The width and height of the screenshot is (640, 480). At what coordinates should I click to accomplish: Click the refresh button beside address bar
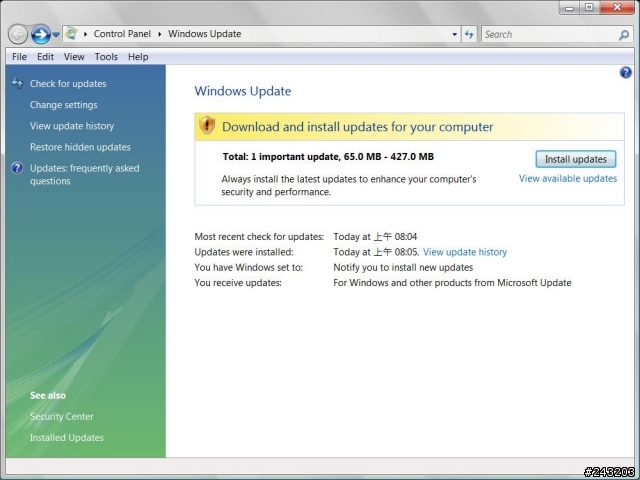(469, 34)
